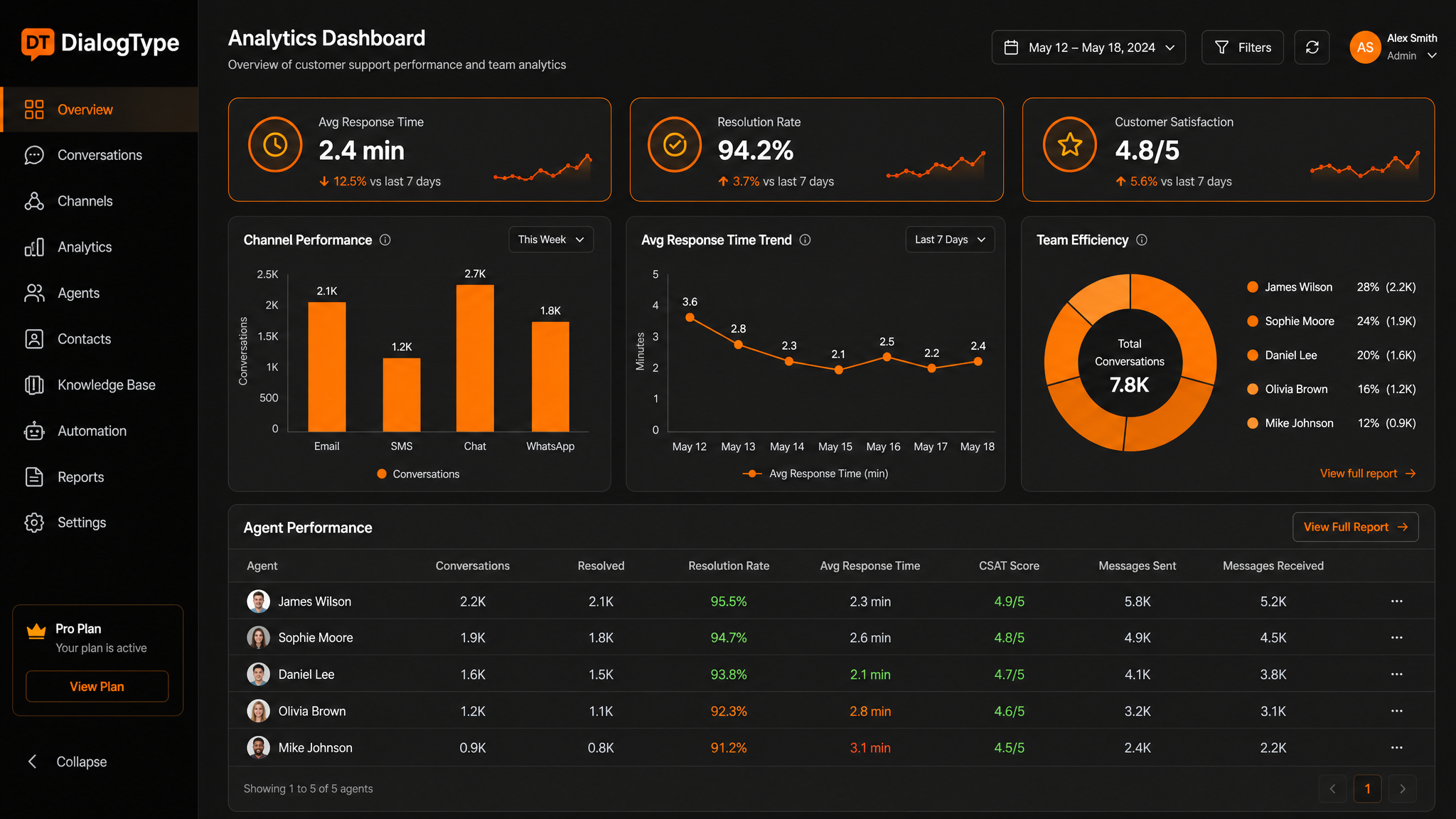Click Mike Johnson legend color dot
This screenshot has width=1456, height=819.
pyautogui.click(x=1253, y=423)
